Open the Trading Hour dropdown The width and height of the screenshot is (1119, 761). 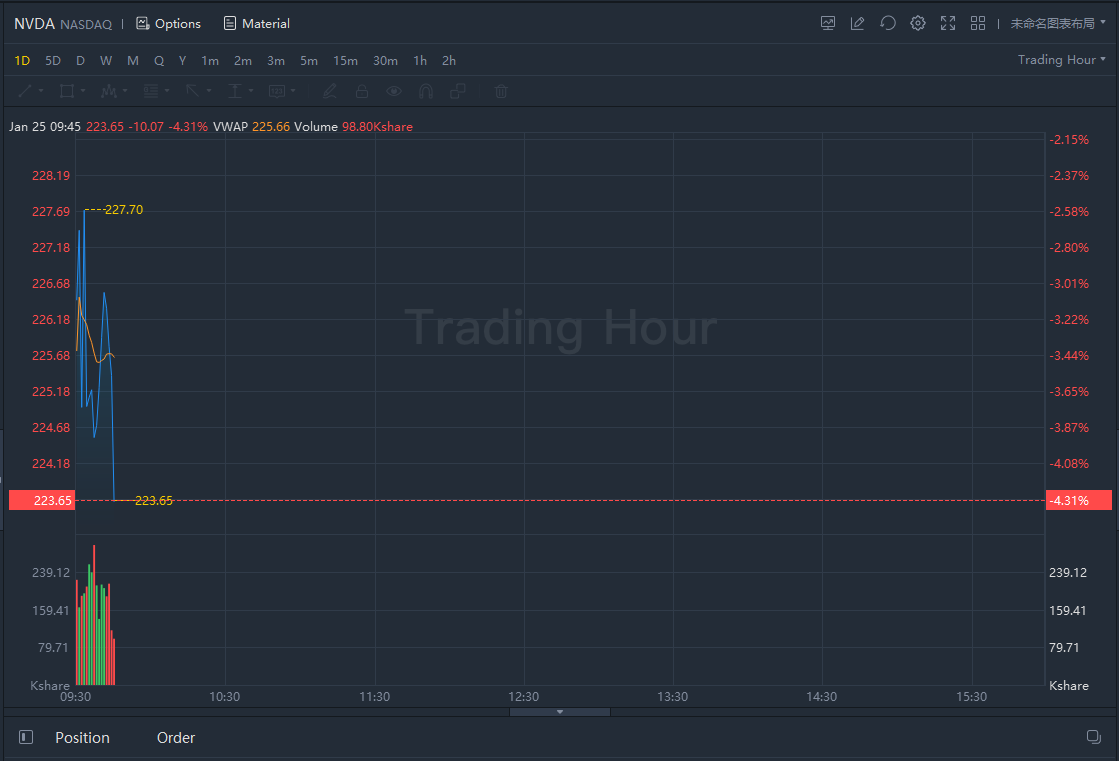tap(1062, 60)
